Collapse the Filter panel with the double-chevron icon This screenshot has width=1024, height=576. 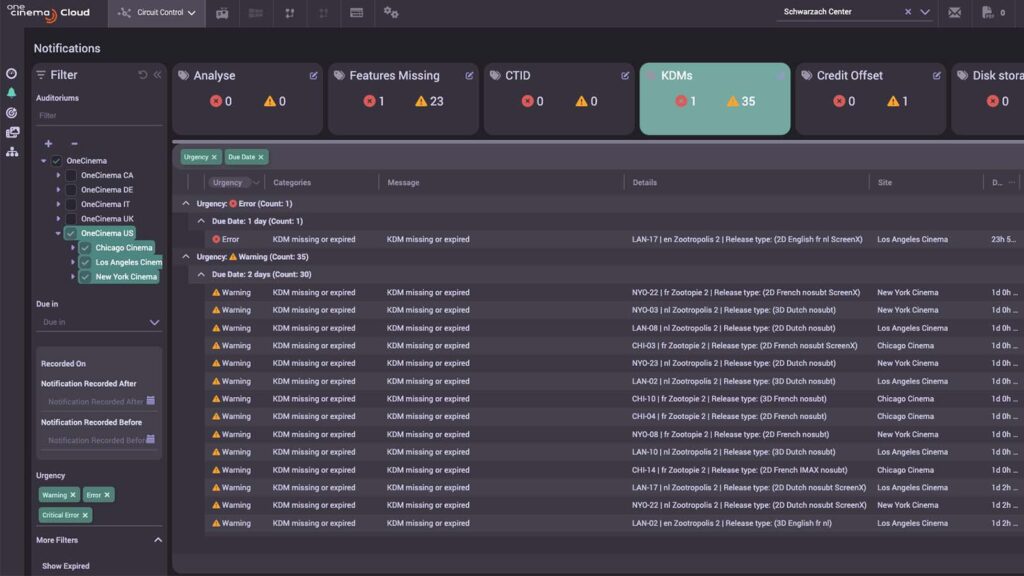[157, 75]
